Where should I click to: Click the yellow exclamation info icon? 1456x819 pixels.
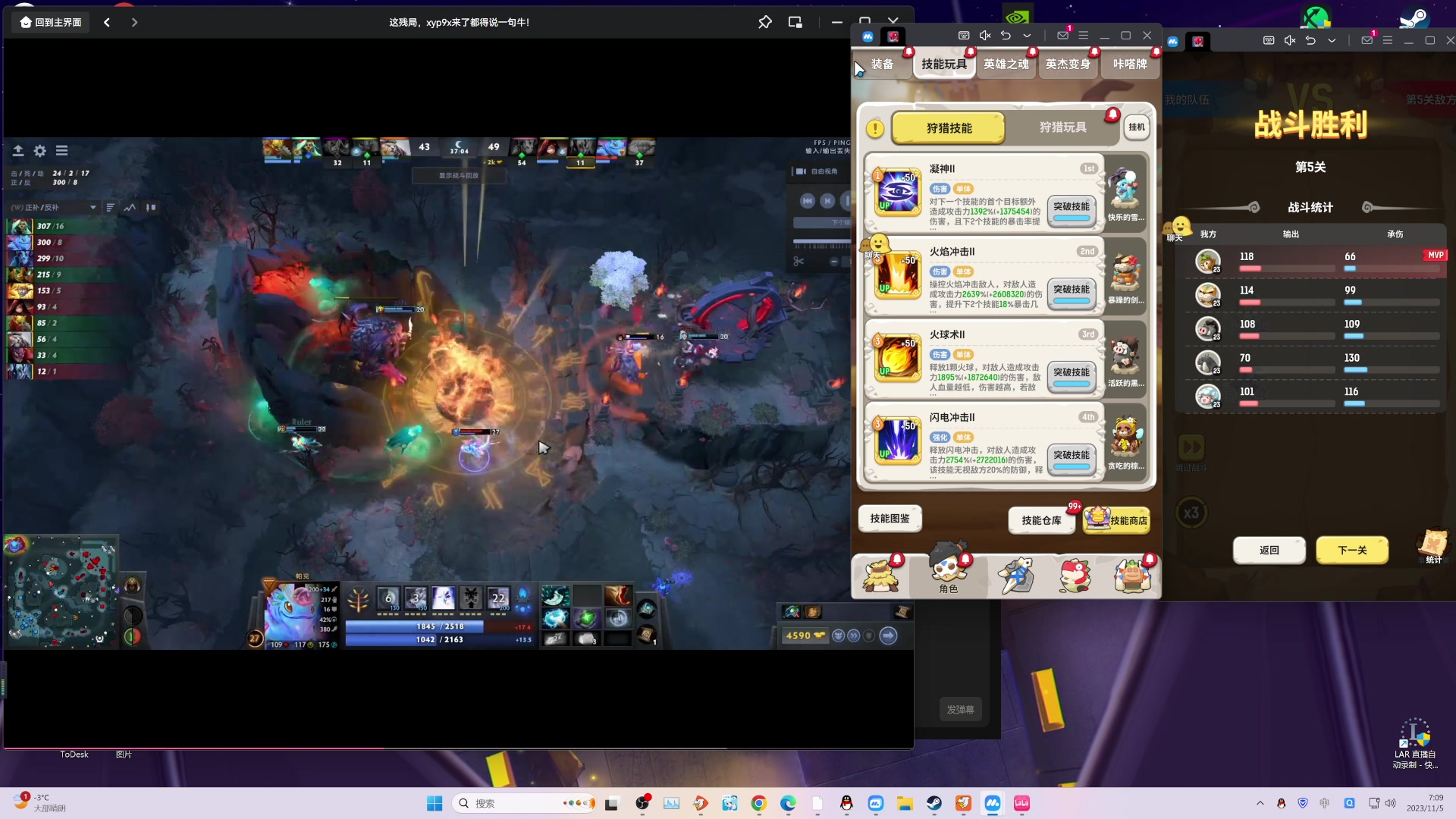coord(875,128)
